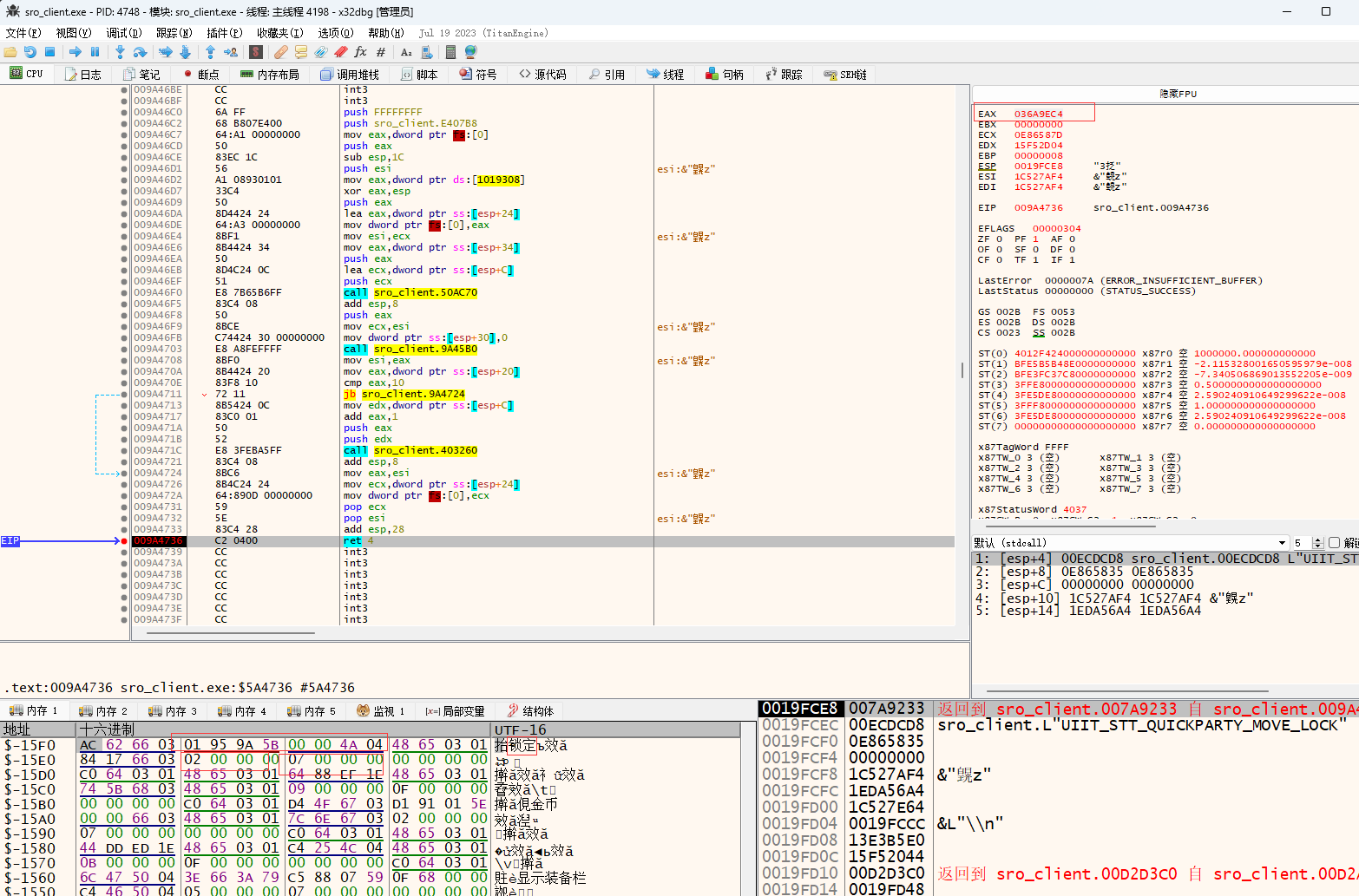
Task: Run to user code toolbar icon
Action: point(230,52)
